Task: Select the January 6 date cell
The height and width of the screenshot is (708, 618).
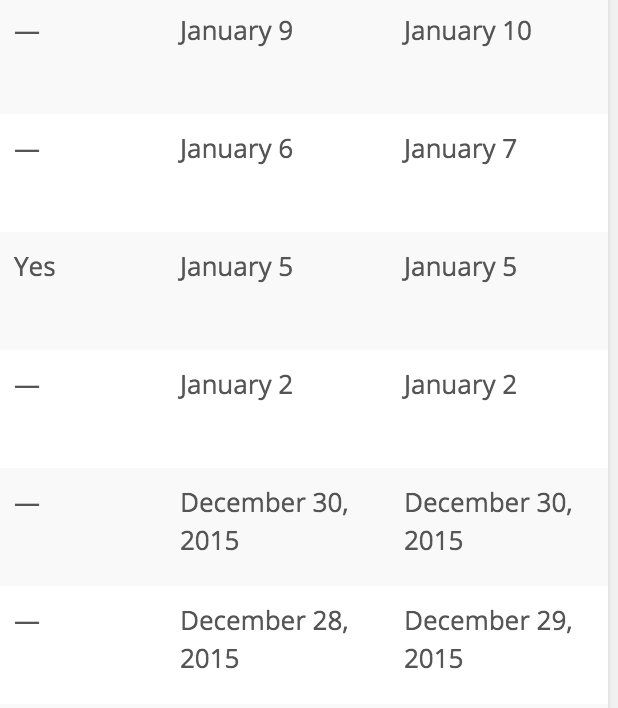Action: (x=236, y=150)
